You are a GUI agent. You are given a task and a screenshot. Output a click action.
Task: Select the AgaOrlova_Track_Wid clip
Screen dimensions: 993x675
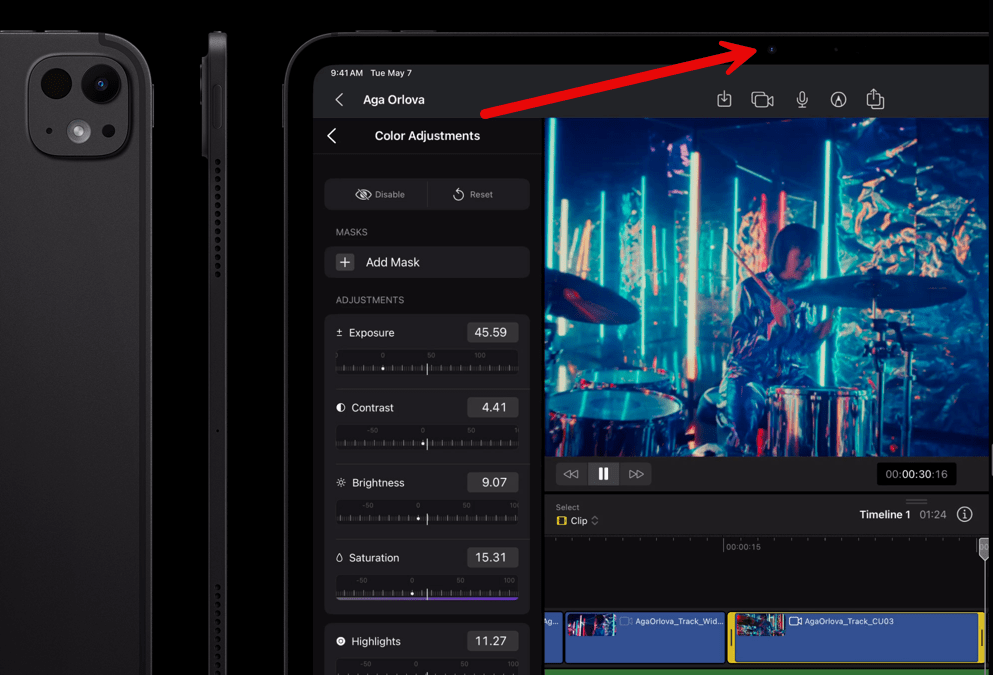point(645,638)
